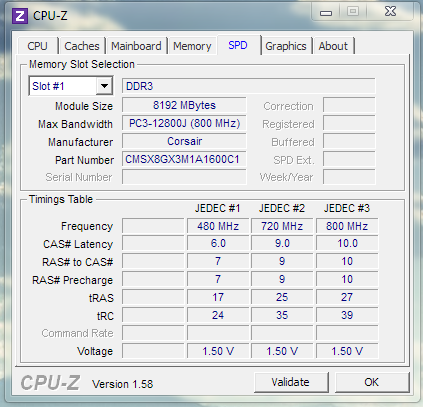Image resolution: width=423 pixels, height=407 pixels.
Task: Click the RAS# to CAS# label
Action: (x=78, y=262)
